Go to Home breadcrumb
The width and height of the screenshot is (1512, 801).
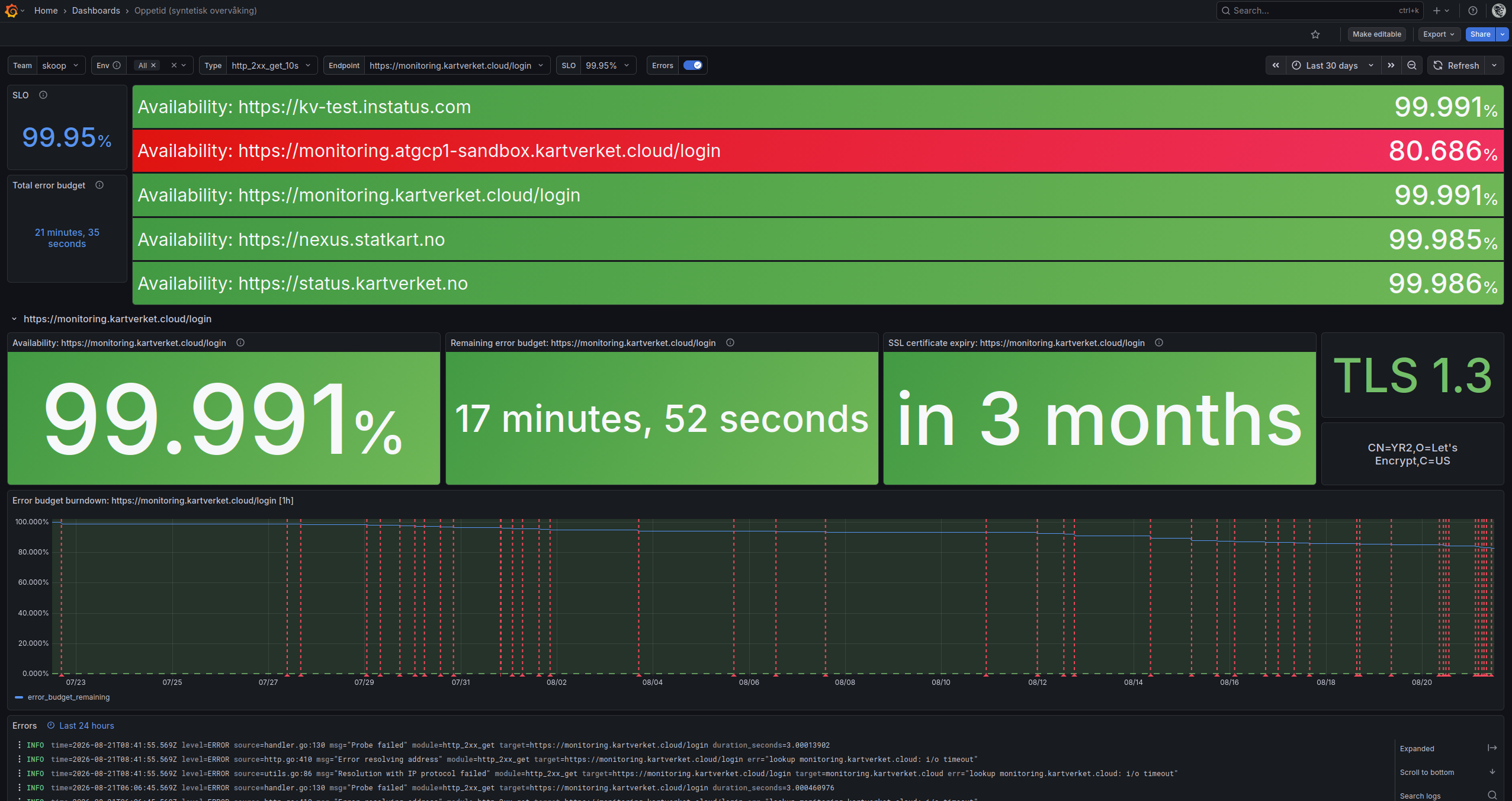pyautogui.click(x=46, y=11)
